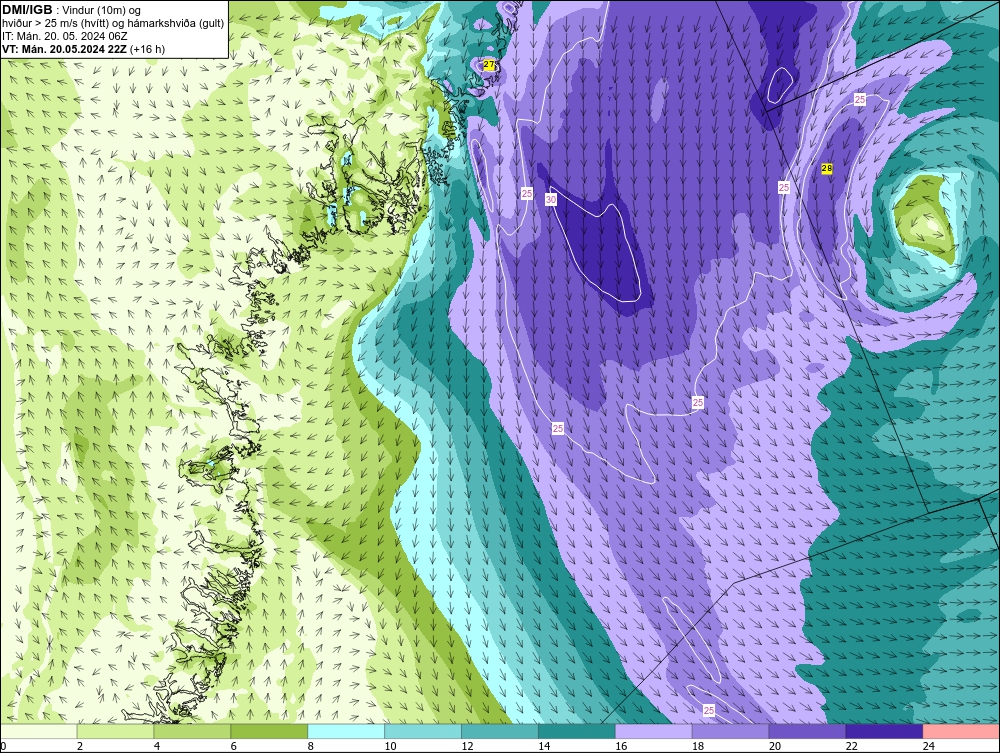Pick the light green 2–4 legend swatch
This screenshot has width=1000, height=753.
pyautogui.click(x=115, y=731)
